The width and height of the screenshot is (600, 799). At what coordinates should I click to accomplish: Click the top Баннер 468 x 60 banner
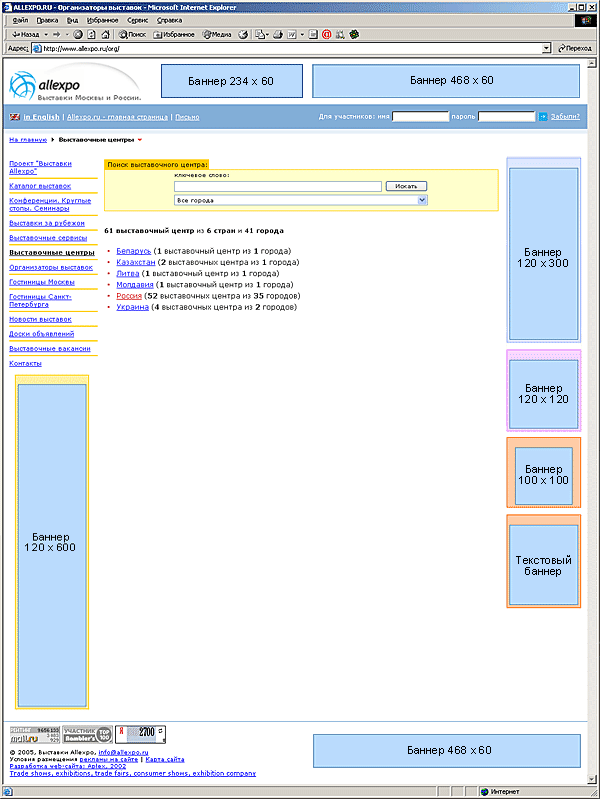pyautogui.click(x=446, y=81)
